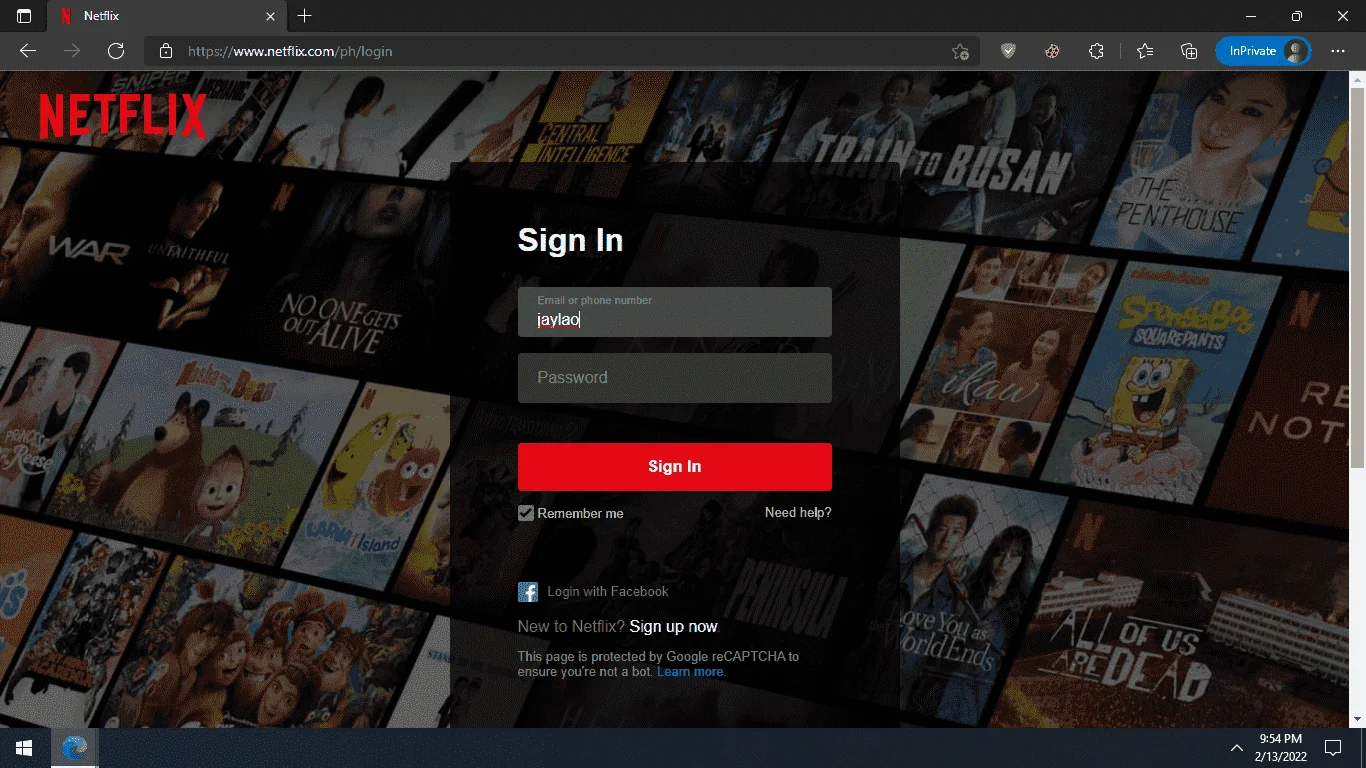1366x768 pixels.
Task: Open the InPrivate profile button
Action: coord(1263,51)
